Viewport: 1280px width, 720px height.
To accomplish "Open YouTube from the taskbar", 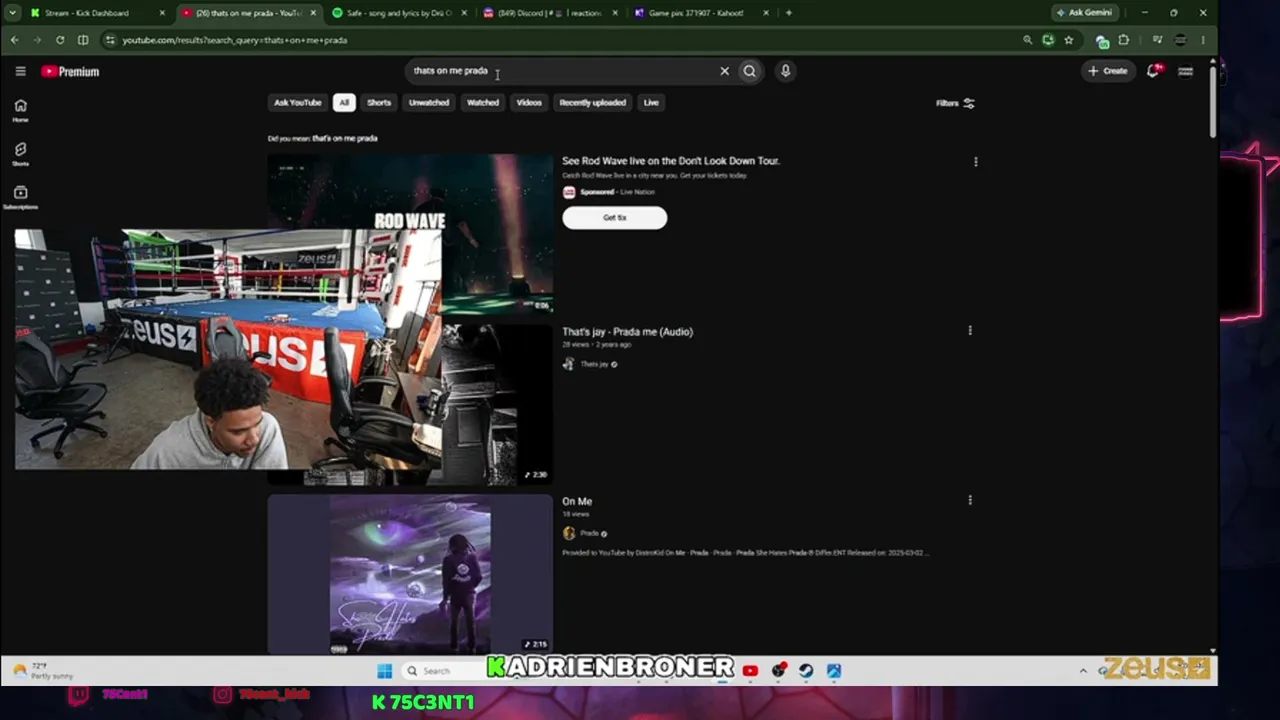I will [x=750, y=671].
